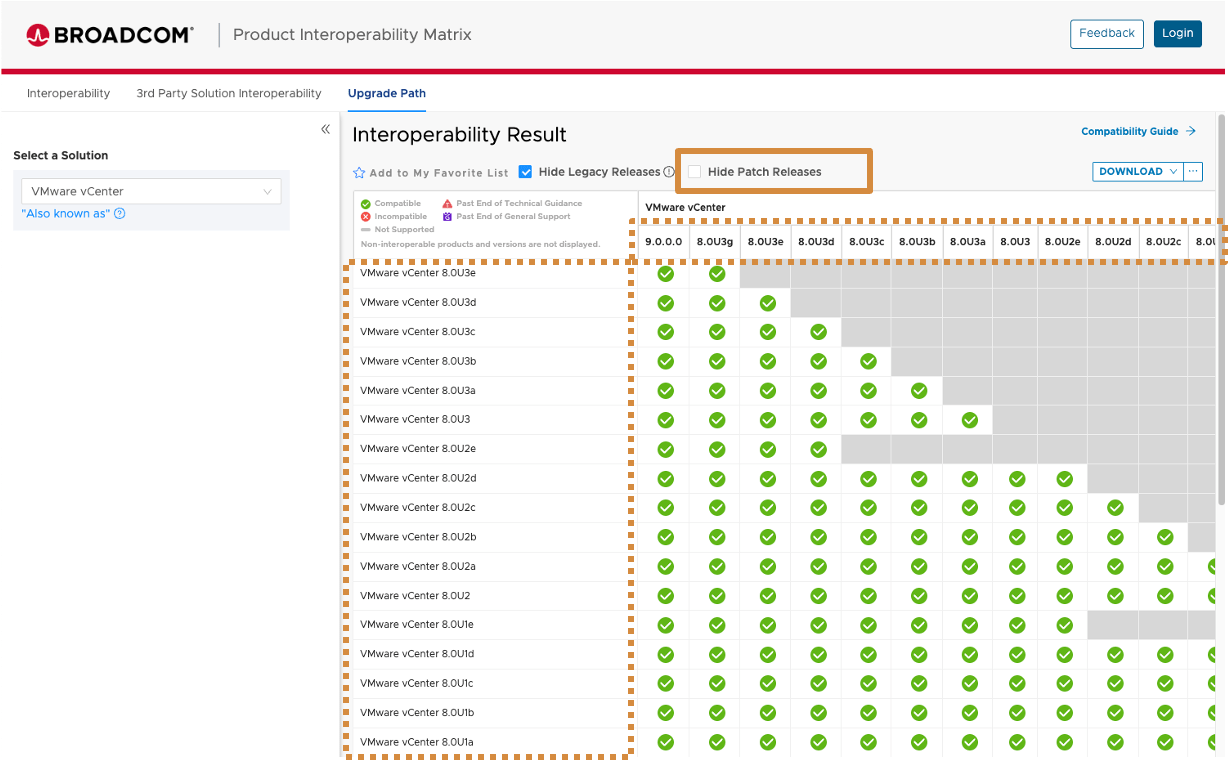Screen dimensions: 1228x760
Task: Open the "Also known as" help icon
Action: tap(119, 213)
